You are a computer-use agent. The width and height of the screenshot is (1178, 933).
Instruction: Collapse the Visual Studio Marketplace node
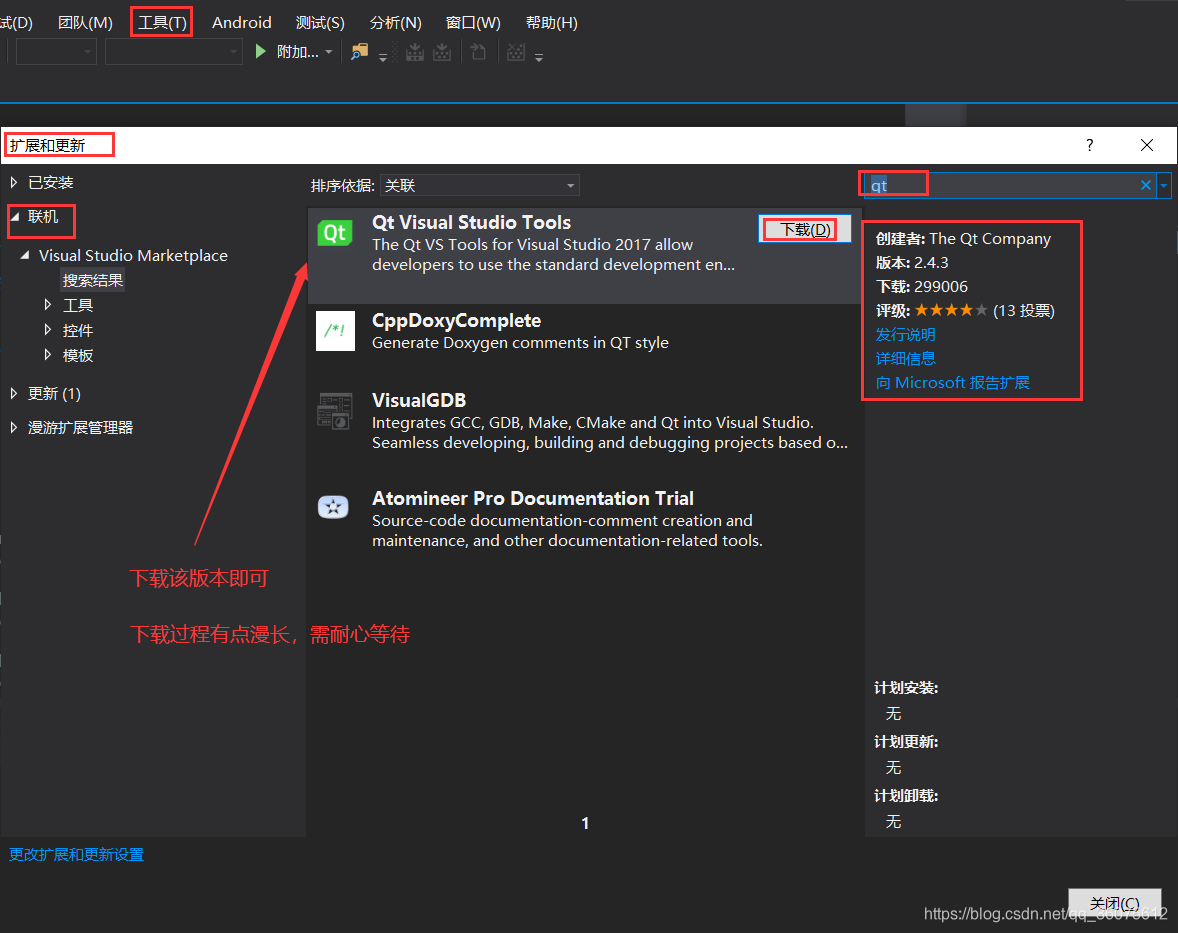pos(25,255)
